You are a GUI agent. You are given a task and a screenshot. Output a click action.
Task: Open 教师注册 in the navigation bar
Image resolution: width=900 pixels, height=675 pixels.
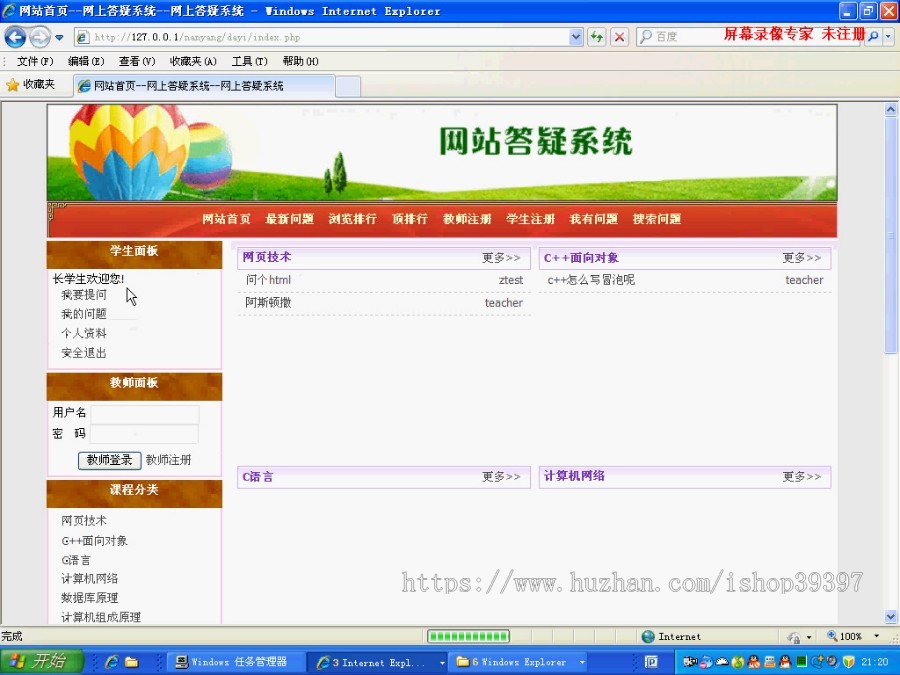tap(467, 219)
